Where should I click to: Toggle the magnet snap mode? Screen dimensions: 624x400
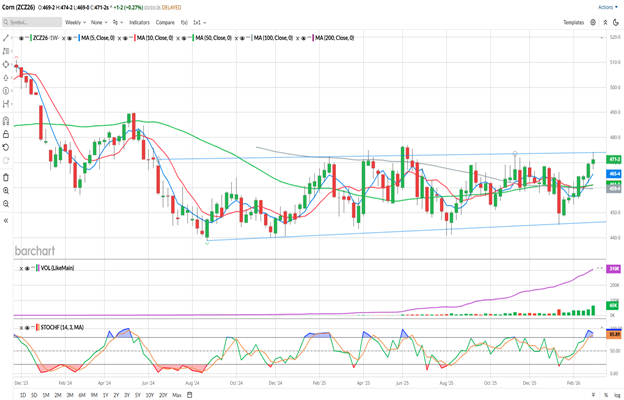pyautogui.click(x=6, y=121)
